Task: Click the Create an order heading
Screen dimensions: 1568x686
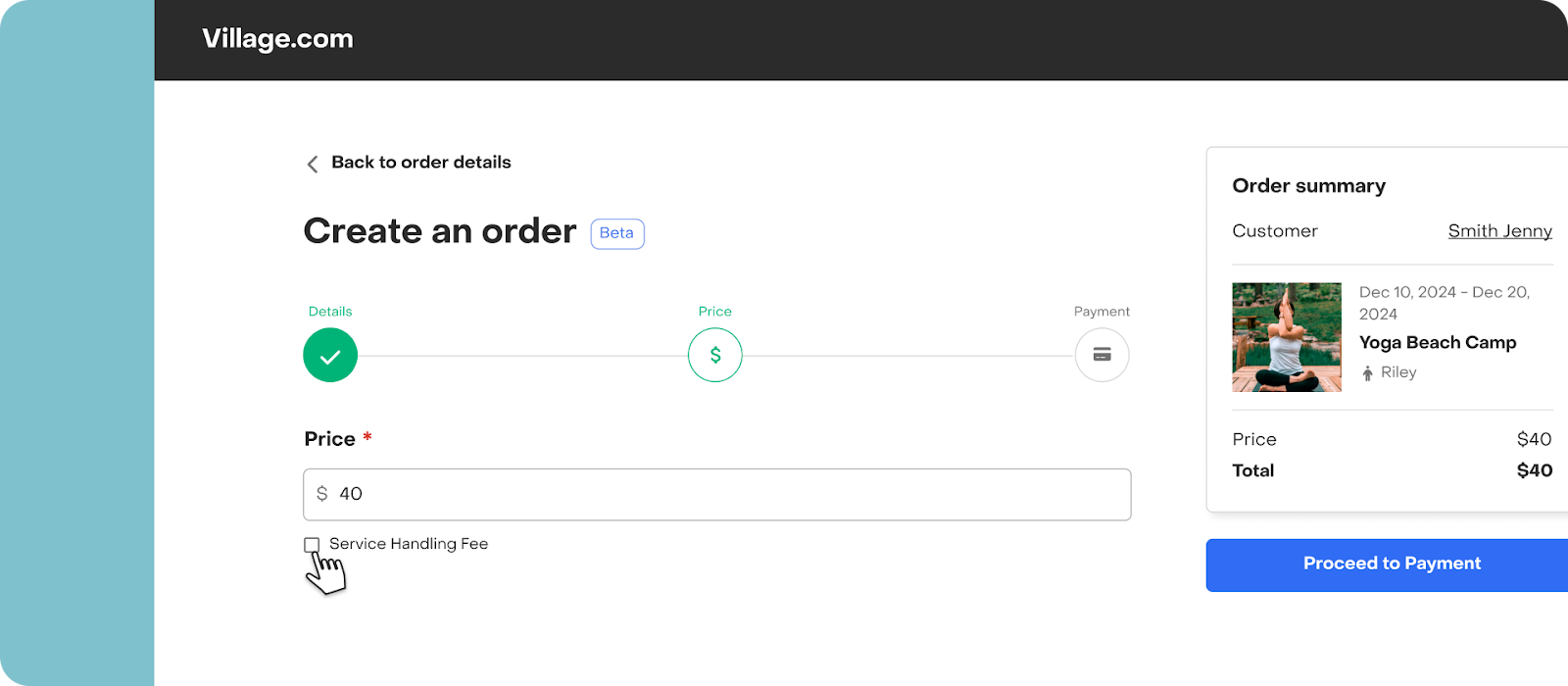Action: coord(440,231)
